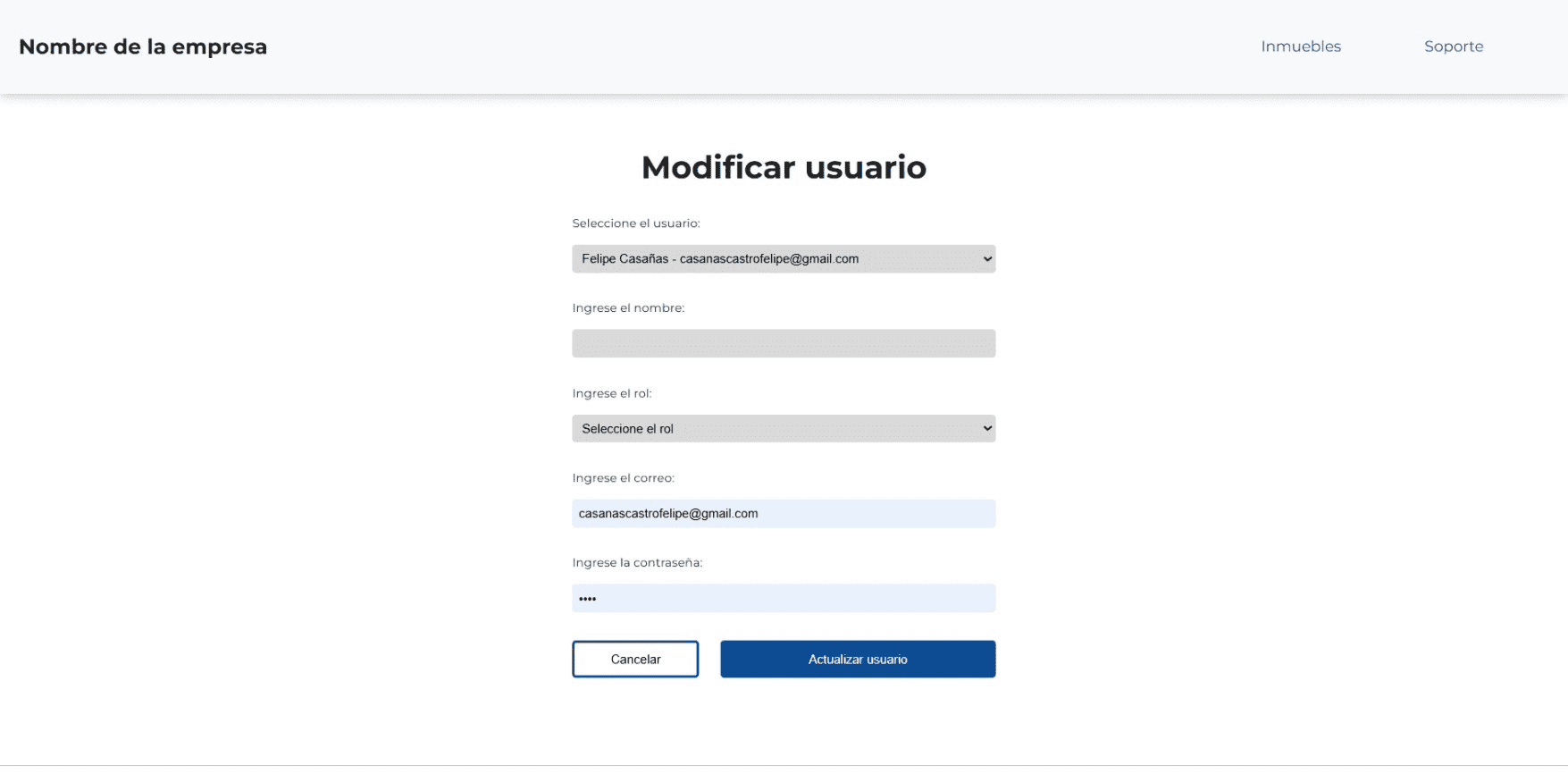
Task: Click the Ingrese la contraseña label
Action: click(637, 563)
